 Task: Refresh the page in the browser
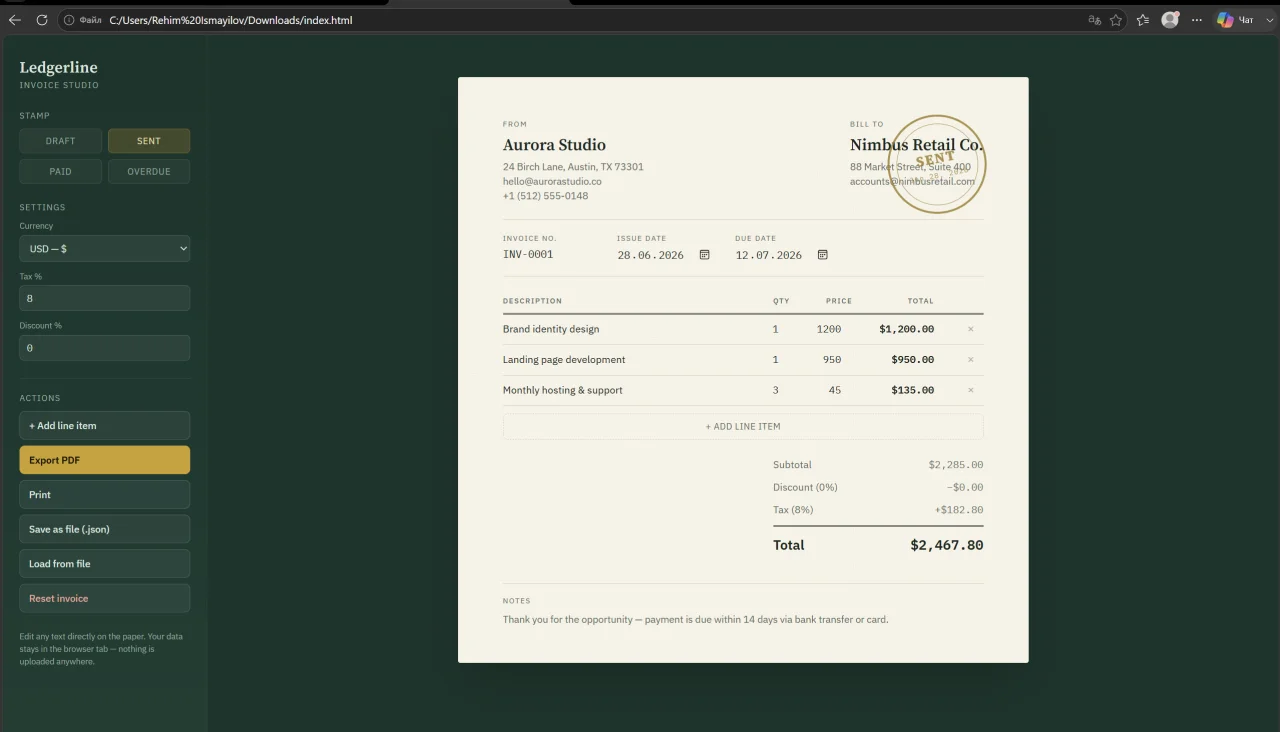click(x=42, y=20)
